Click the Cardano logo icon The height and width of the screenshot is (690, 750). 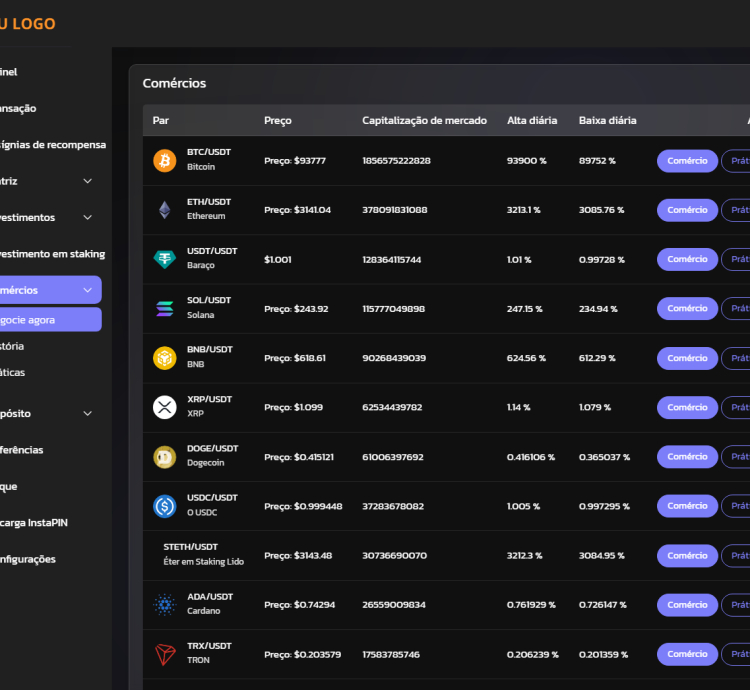(x=165, y=604)
